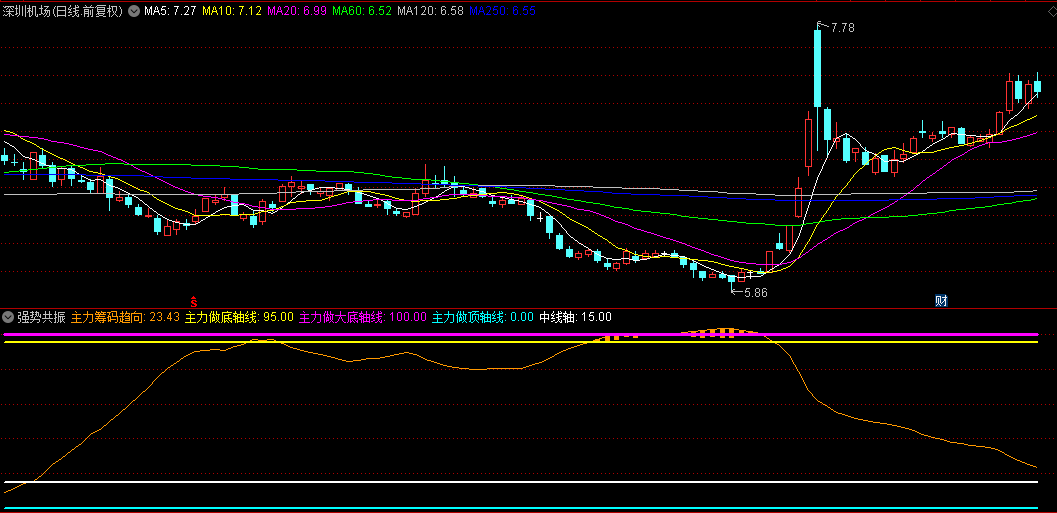
Task: Expand the dropdown next to 深圳机场 title
Action: pyautogui.click(x=134, y=11)
